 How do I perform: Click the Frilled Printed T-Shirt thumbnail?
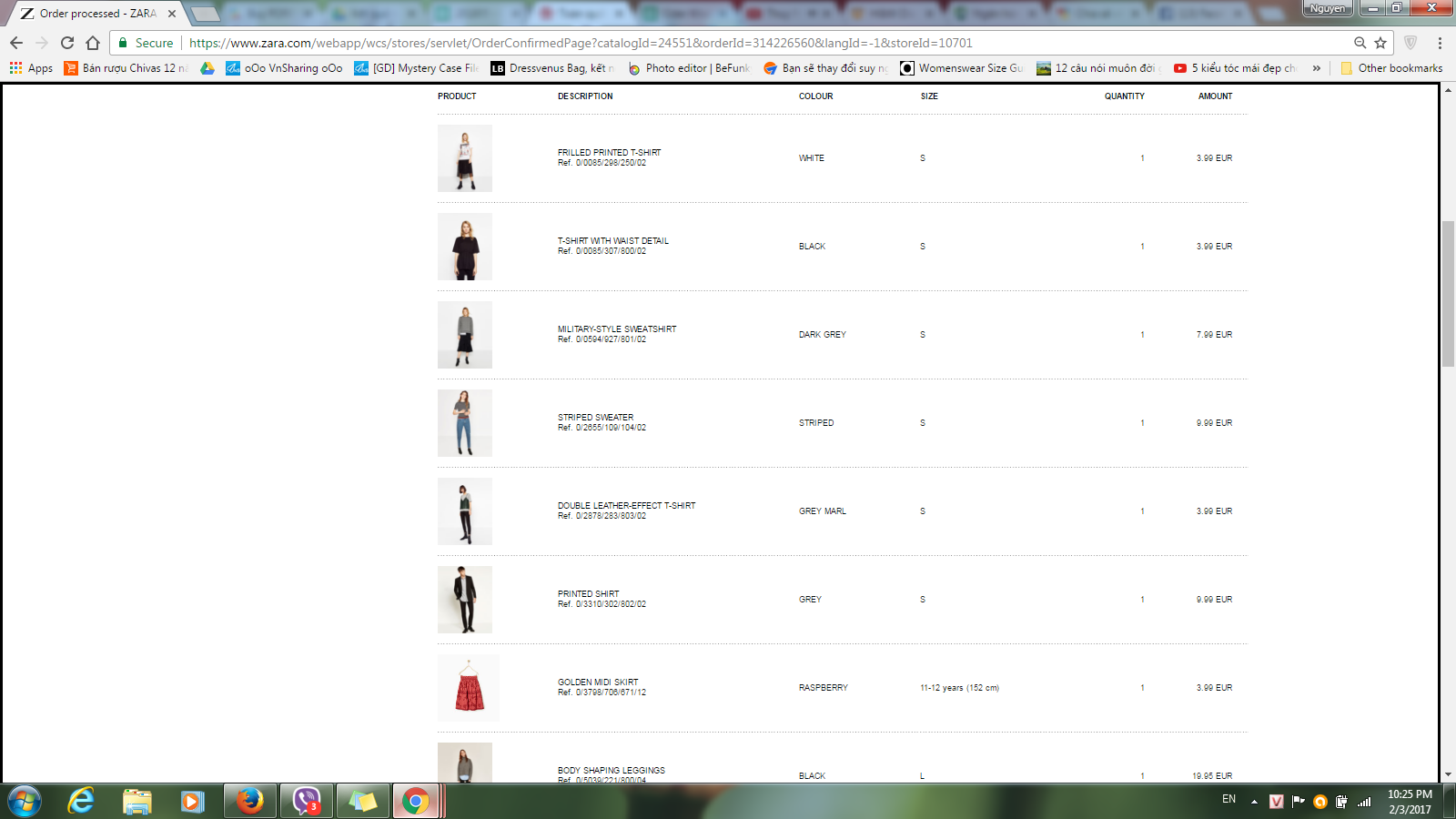(x=465, y=158)
